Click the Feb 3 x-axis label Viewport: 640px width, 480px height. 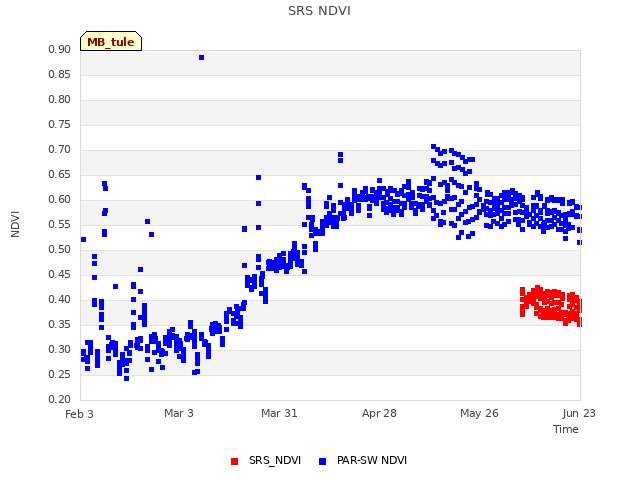tap(79, 414)
